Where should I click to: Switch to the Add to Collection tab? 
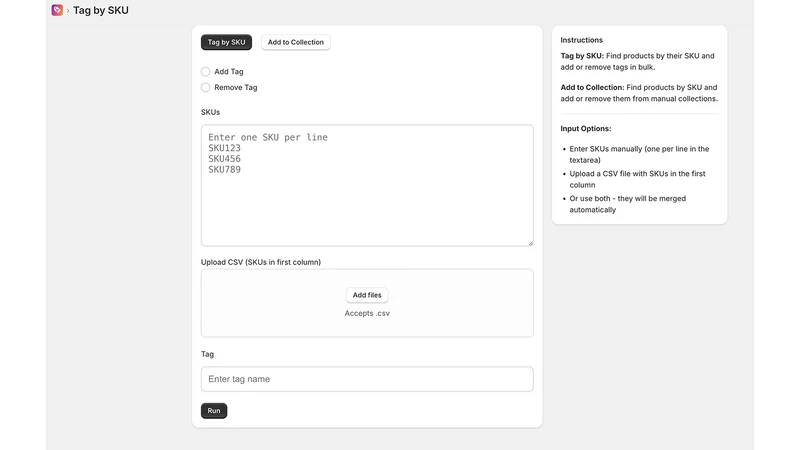[295, 42]
